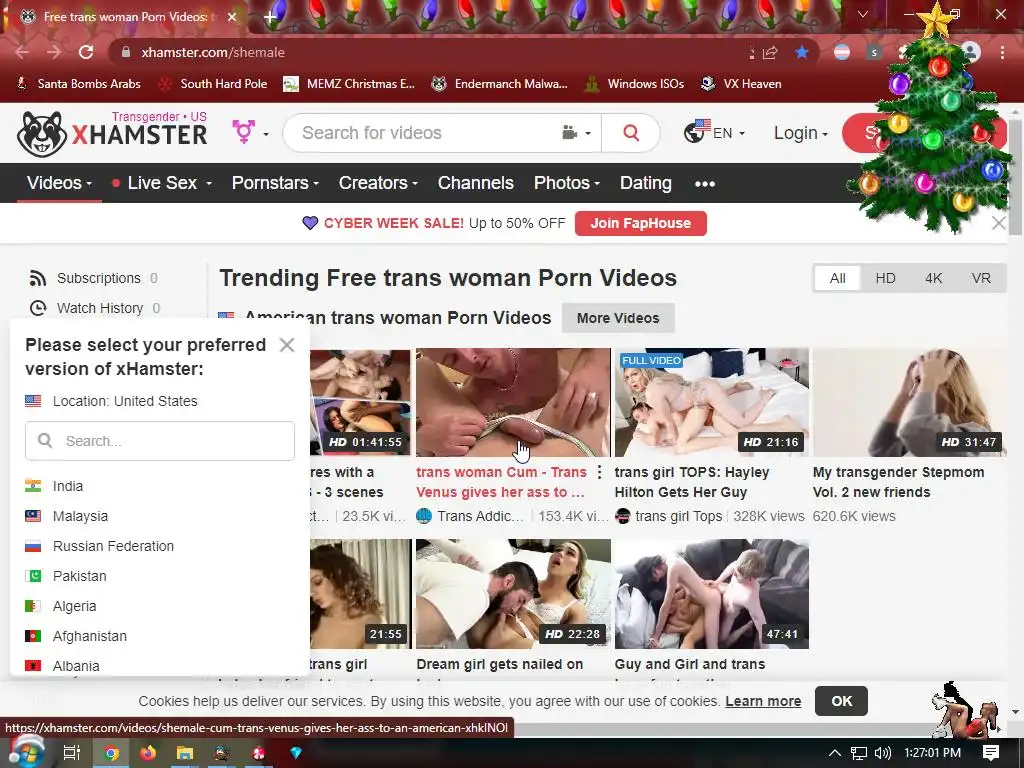Image resolution: width=1024 pixels, height=768 pixels.
Task: Open the MEMZ Christmas bookmark
Action: tap(349, 84)
